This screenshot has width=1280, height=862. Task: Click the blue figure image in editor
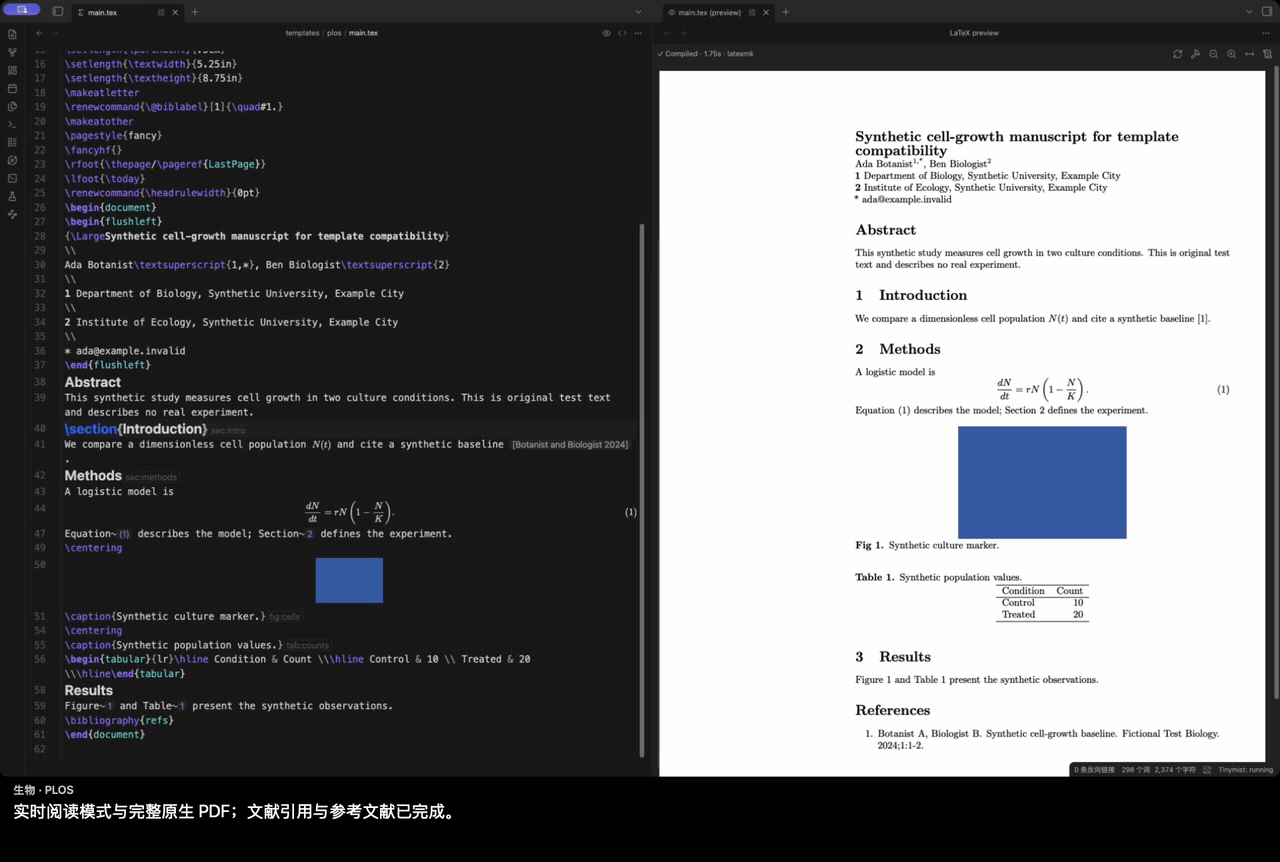pyautogui.click(x=349, y=580)
